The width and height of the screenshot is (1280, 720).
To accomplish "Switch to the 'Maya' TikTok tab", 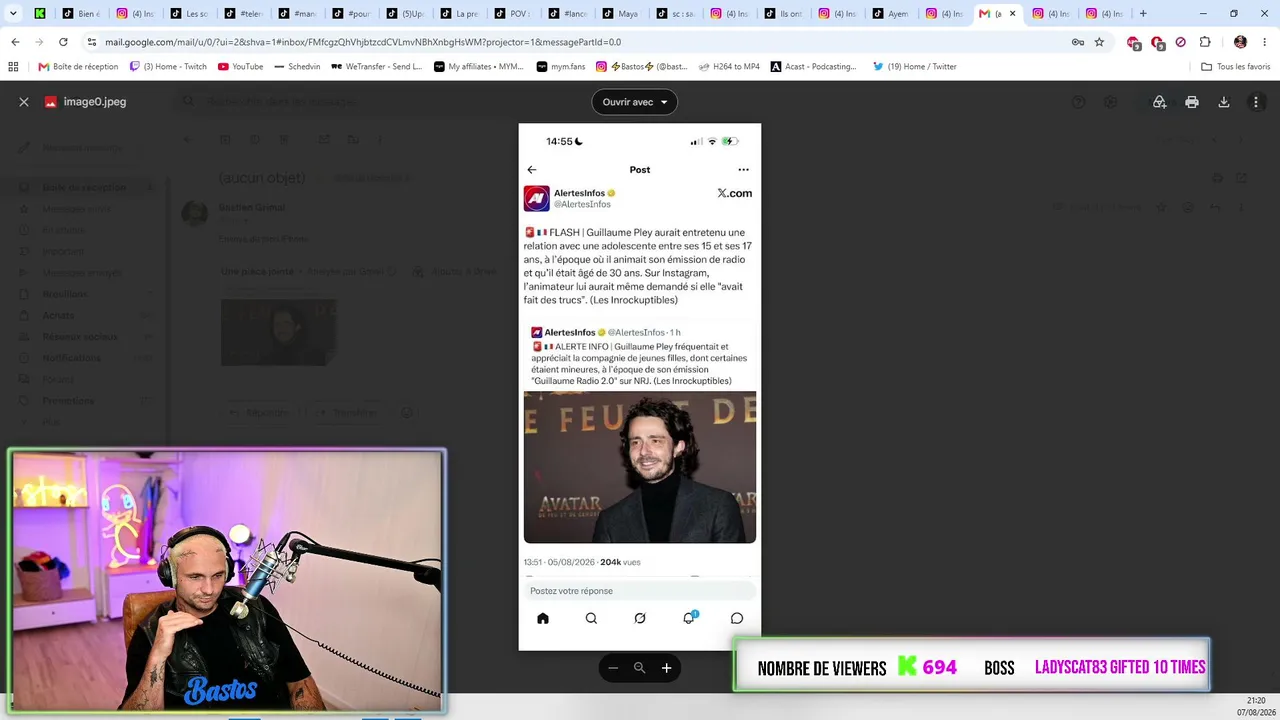I will (x=621, y=14).
